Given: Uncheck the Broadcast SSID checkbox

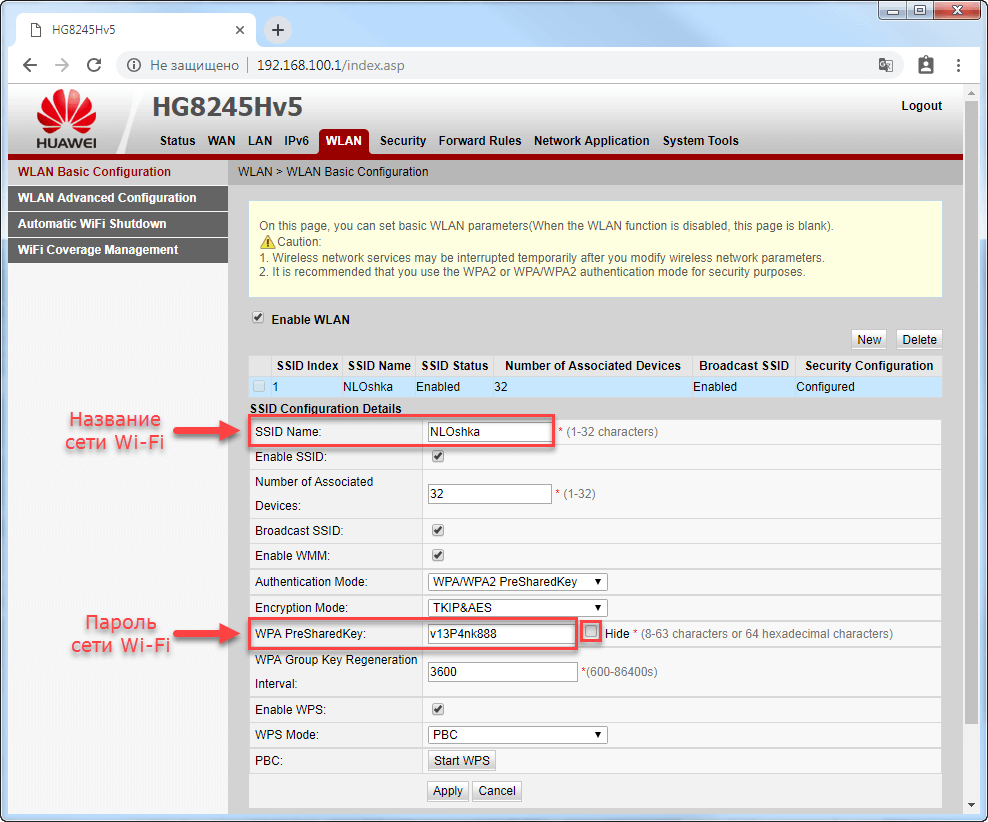Looking at the screenshot, I should pyautogui.click(x=437, y=530).
